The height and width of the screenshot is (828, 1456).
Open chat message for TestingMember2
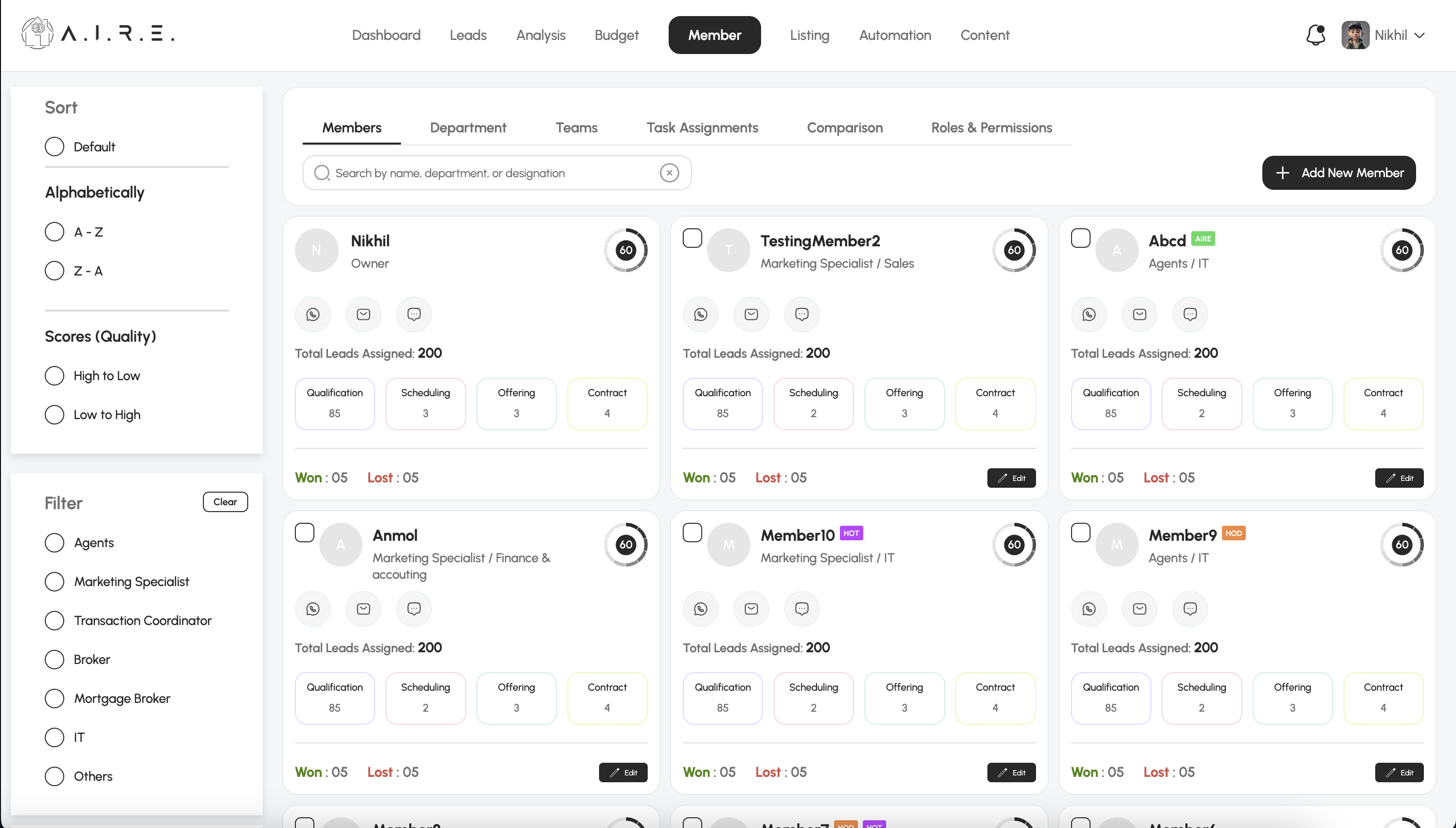tap(801, 314)
